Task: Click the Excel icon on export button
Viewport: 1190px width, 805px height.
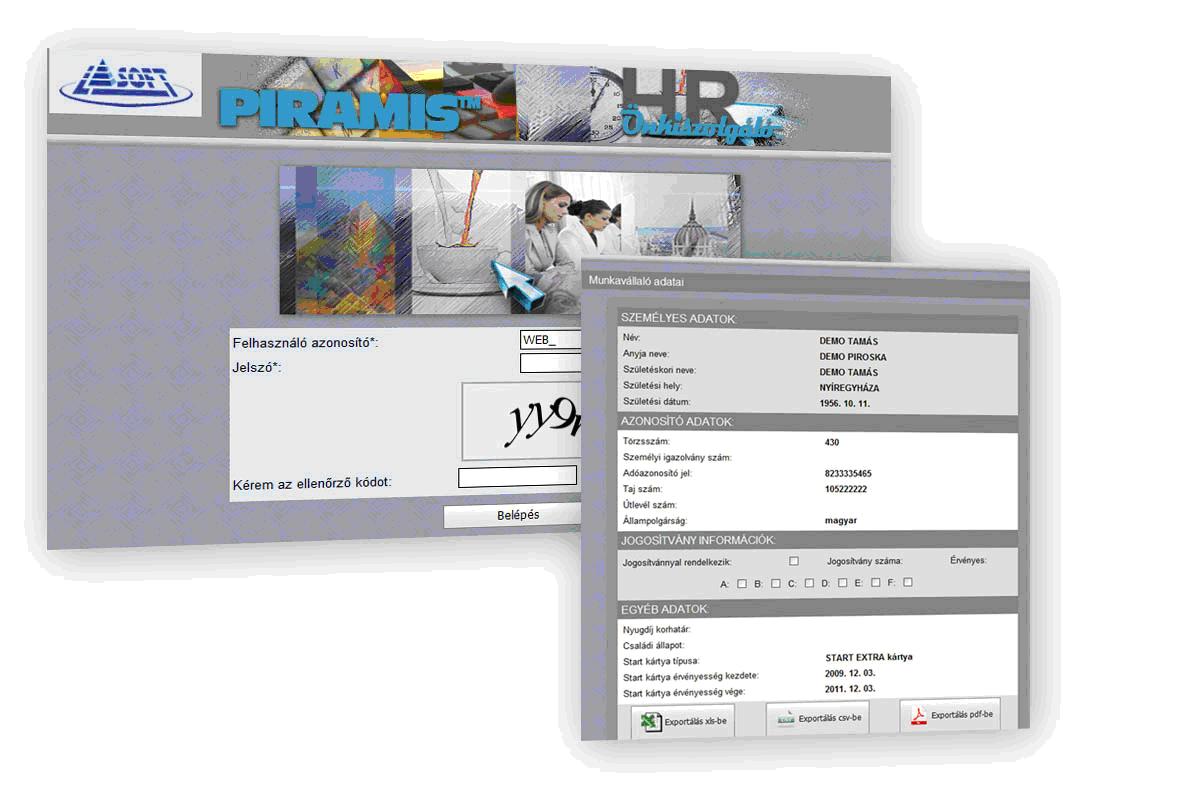Action: [x=650, y=722]
